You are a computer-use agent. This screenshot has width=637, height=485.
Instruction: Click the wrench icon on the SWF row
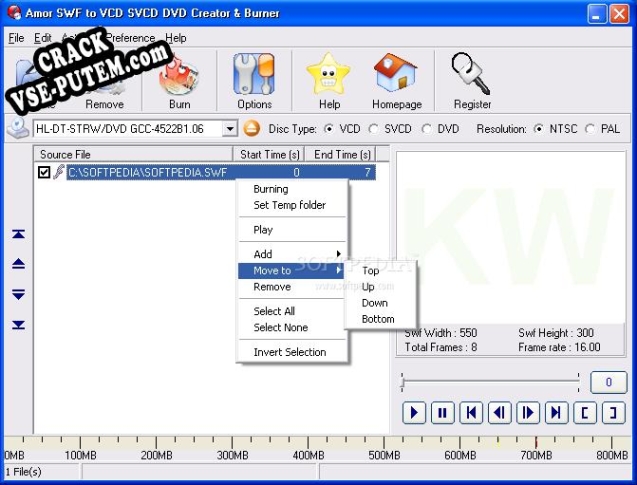pos(59,172)
